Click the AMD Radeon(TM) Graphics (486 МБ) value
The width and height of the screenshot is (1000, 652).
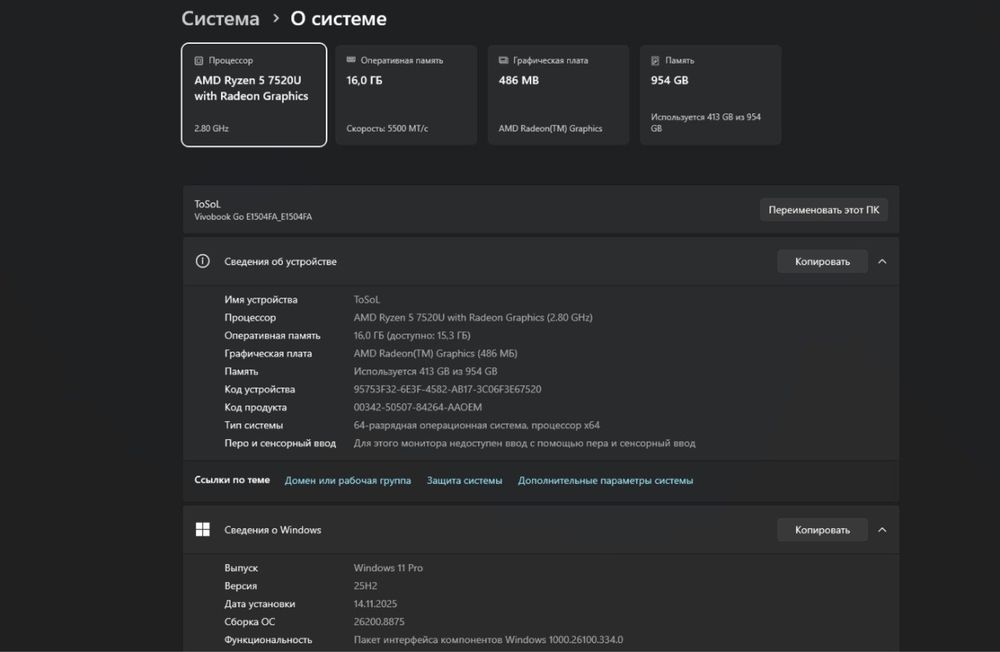[436, 353]
